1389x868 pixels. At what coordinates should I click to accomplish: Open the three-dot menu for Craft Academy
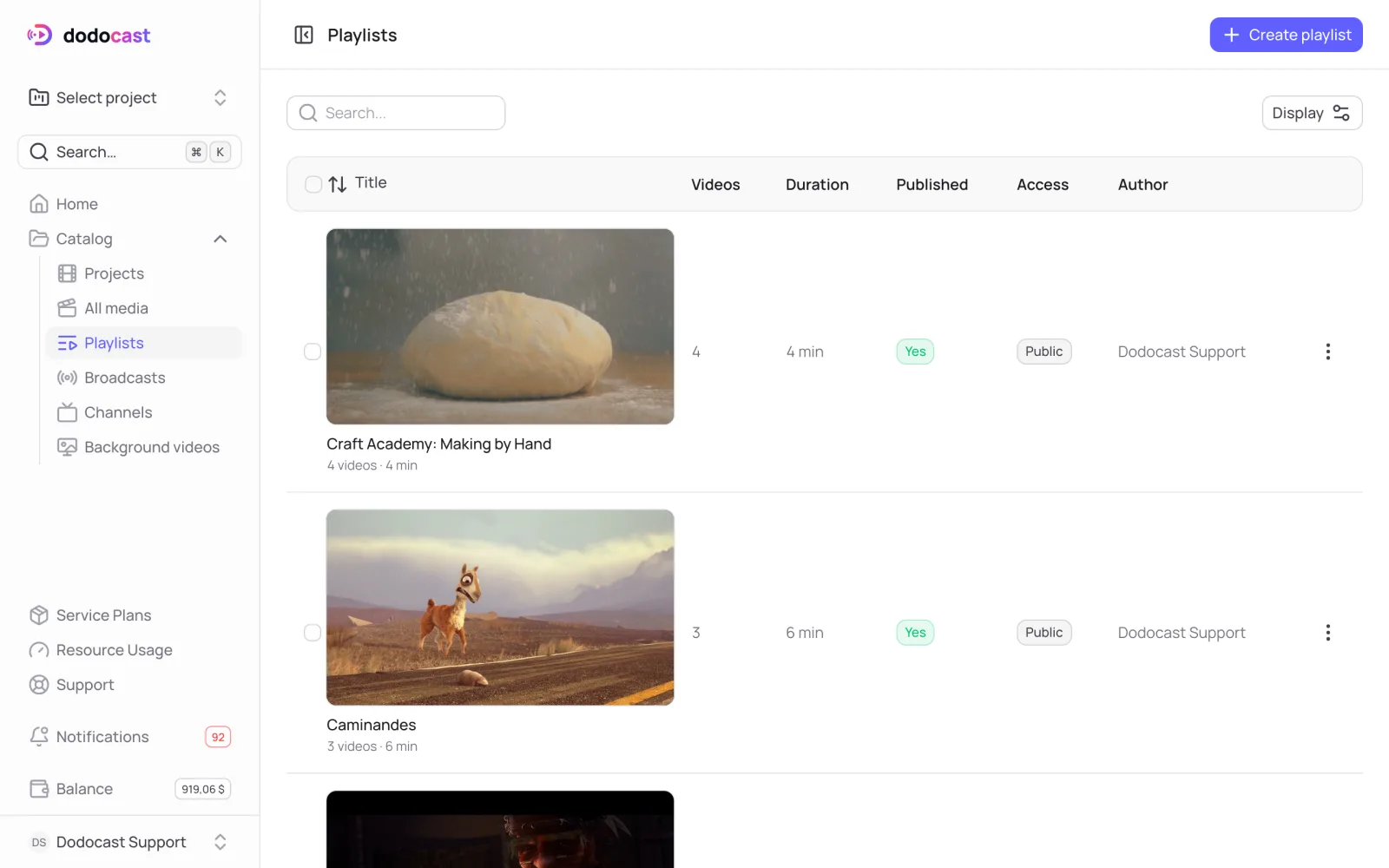point(1327,352)
